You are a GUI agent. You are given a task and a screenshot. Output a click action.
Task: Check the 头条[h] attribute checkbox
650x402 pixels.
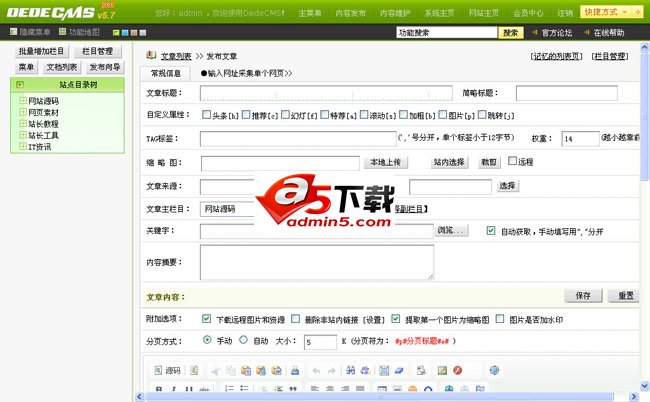point(206,115)
